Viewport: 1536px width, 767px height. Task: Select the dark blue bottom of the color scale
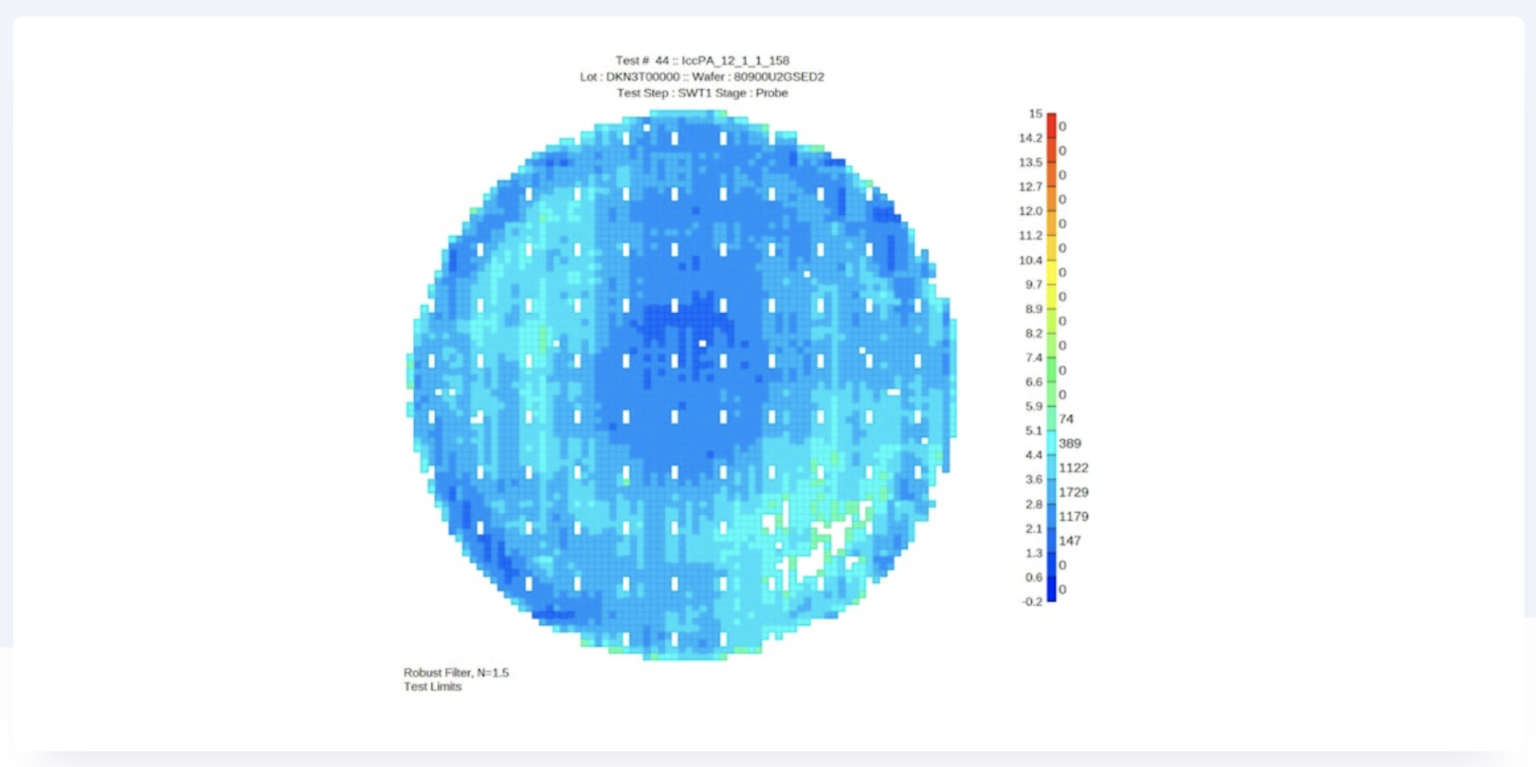(1051, 590)
